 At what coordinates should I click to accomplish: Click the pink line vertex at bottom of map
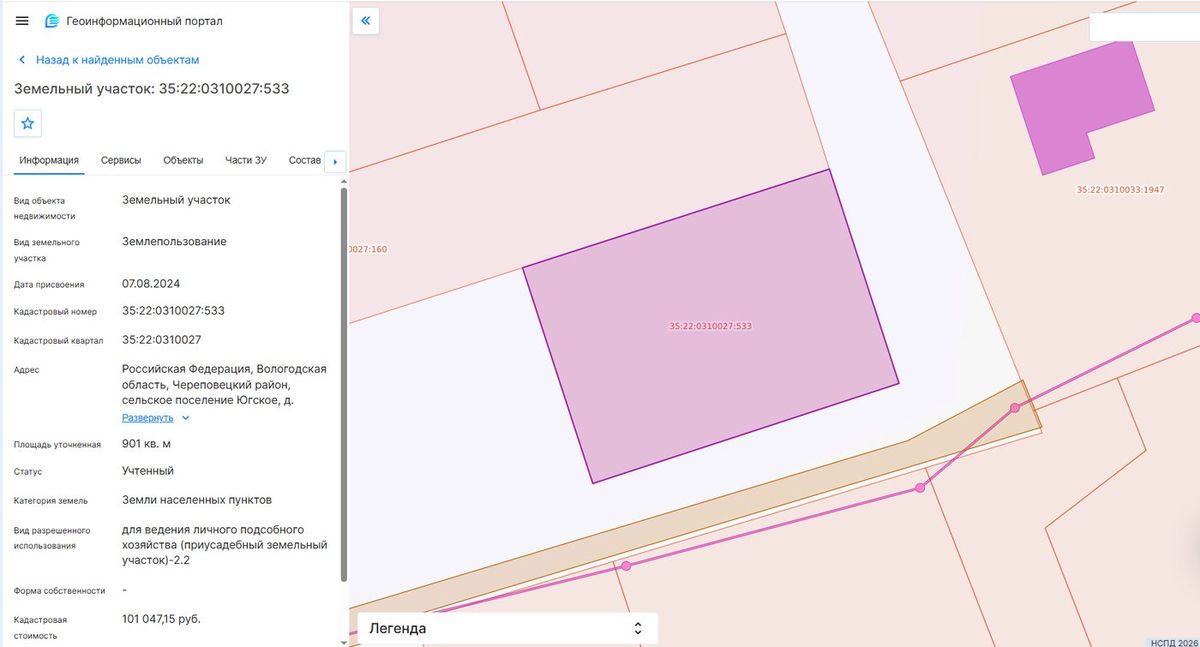(626, 566)
